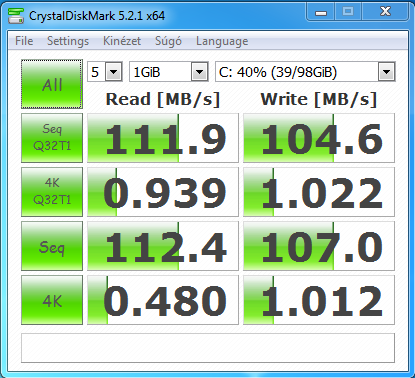Click the CrystalDiskMark title bar app icon
Viewport: 415px width, 378px height.
point(16,16)
